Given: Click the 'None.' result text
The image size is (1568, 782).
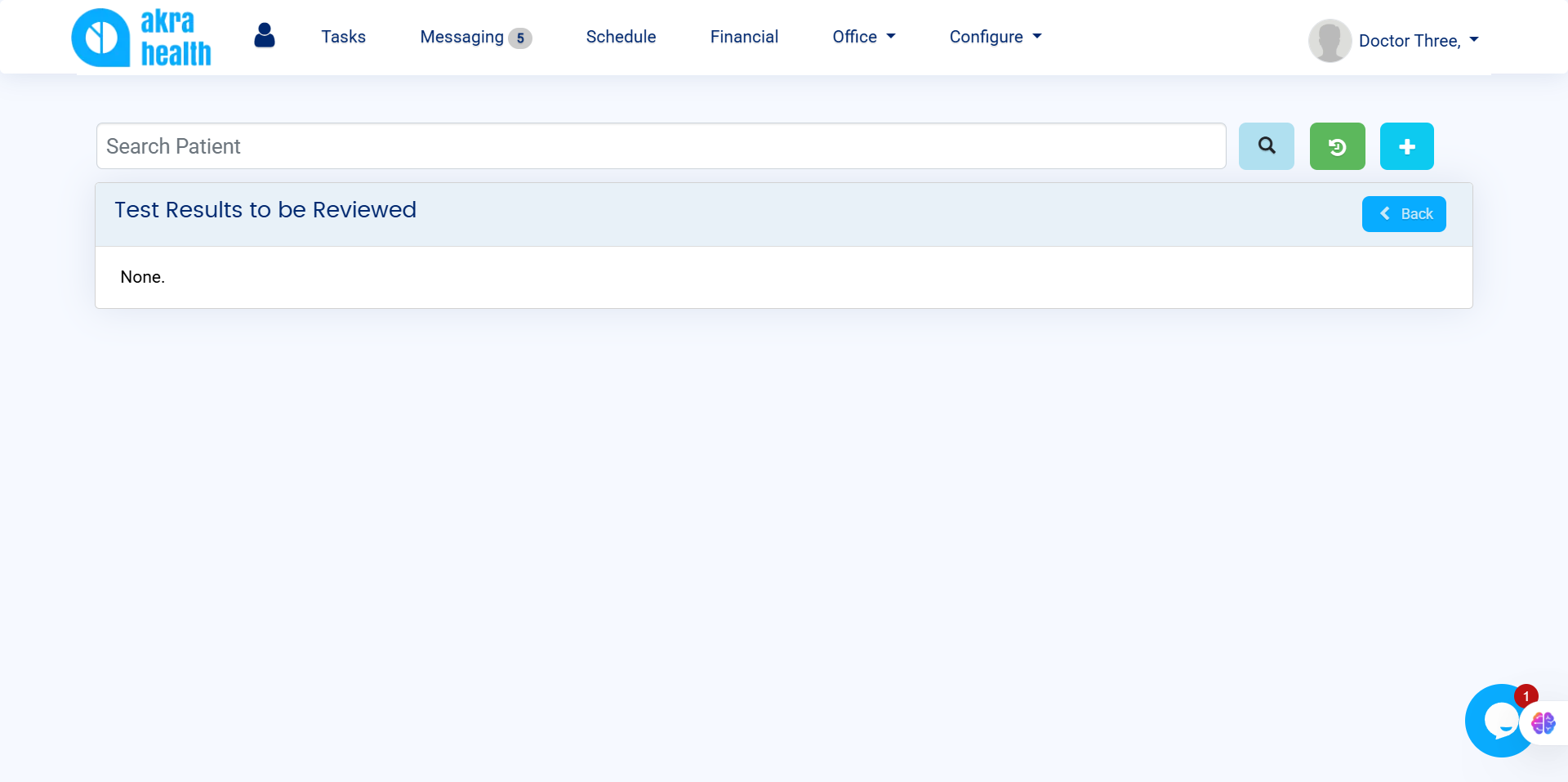Looking at the screenshot, I should [143, 277].
